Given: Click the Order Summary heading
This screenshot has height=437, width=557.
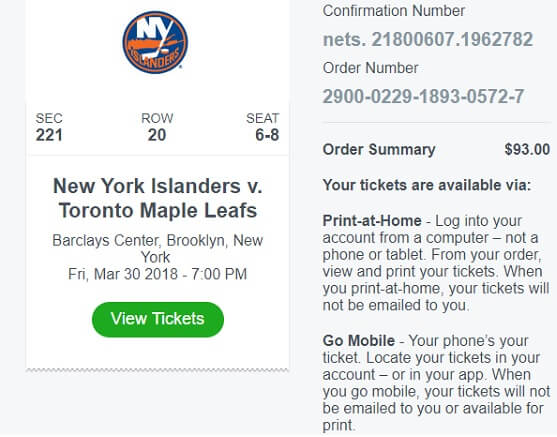Looking at the screenshot, I should [x=379, y=150].
